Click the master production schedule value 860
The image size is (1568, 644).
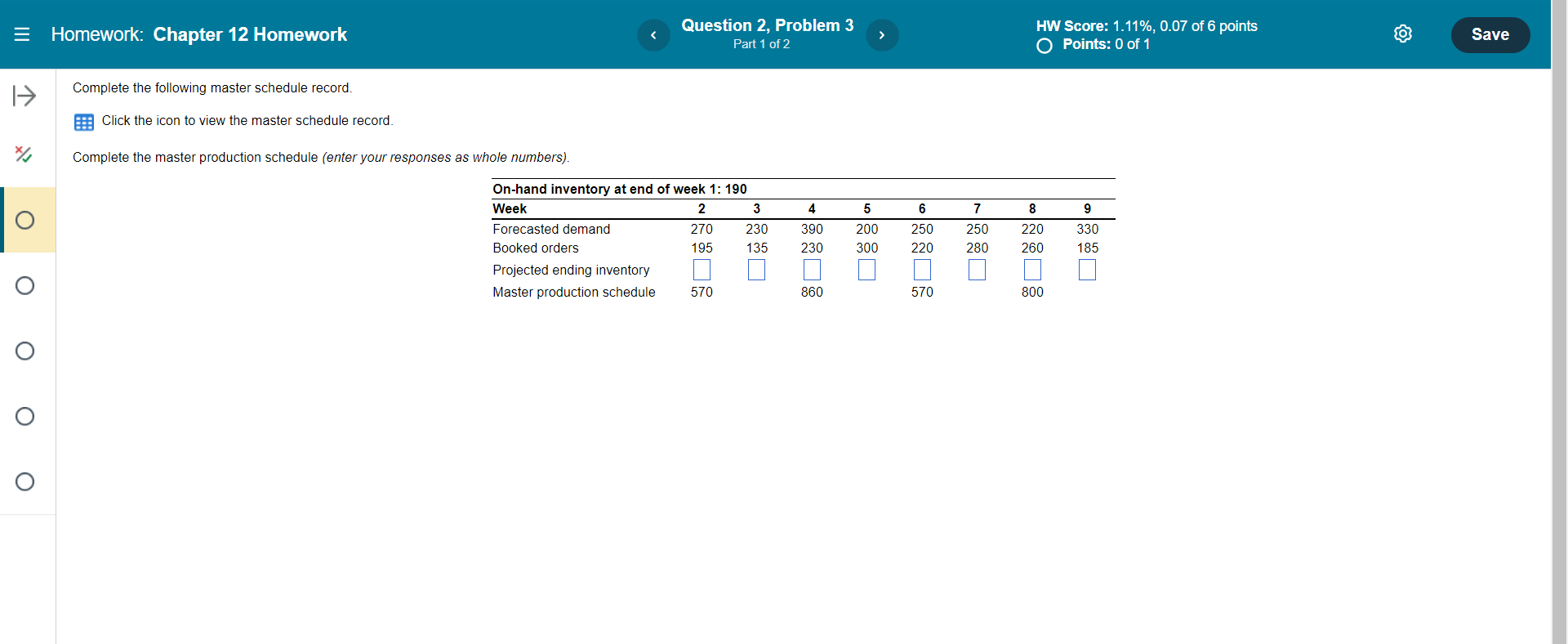click(x=812, y=293)
